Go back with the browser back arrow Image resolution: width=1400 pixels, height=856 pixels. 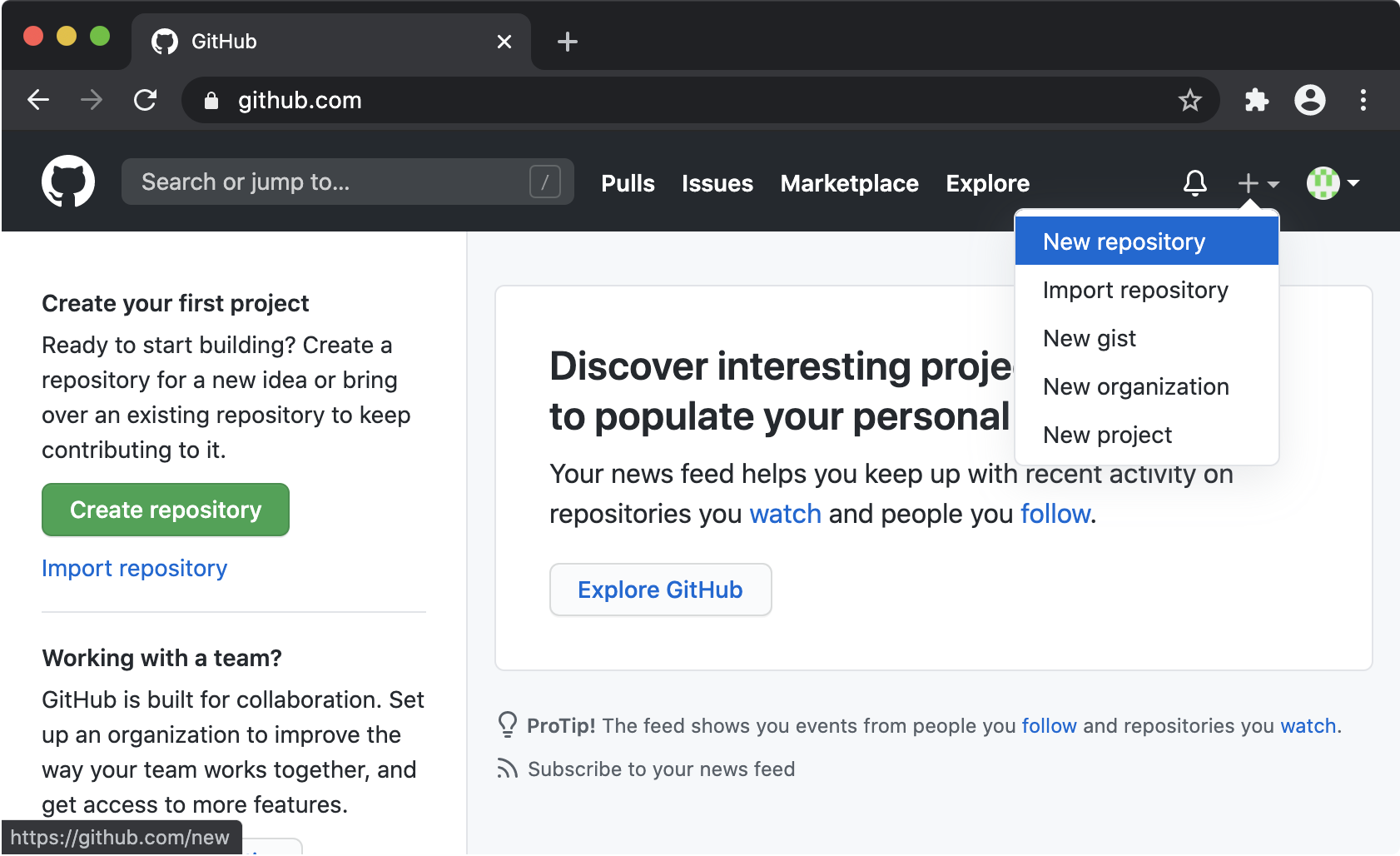(x=38, y=100)
